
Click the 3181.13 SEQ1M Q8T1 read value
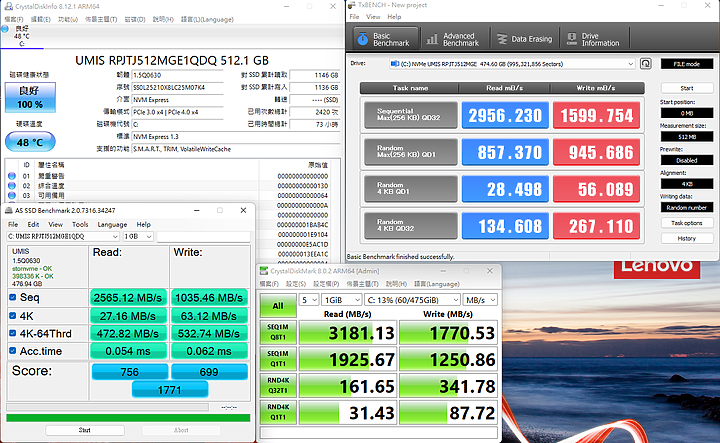347,332
